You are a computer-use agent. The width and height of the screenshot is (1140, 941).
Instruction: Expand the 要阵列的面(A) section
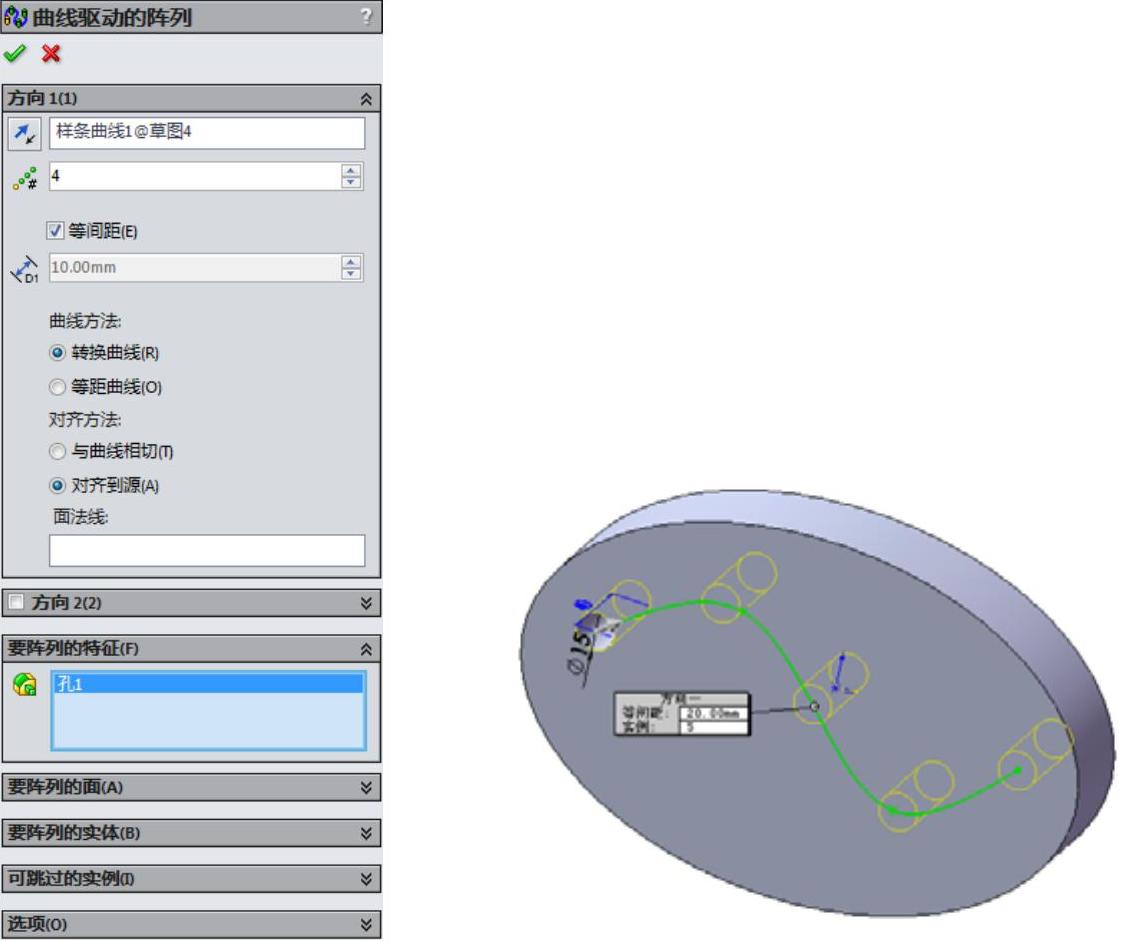point(366,788)
